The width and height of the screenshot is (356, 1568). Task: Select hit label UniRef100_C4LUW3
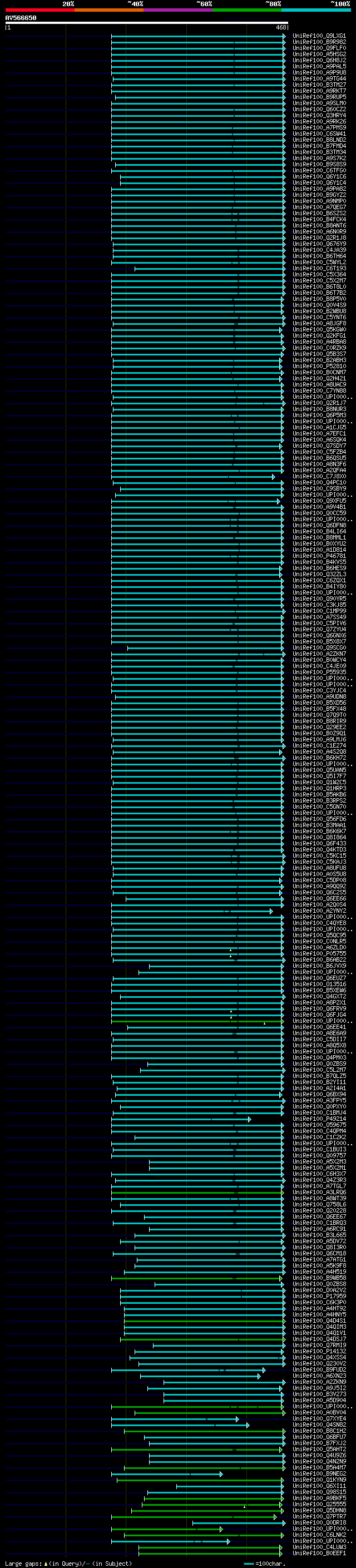point(319,1547)
